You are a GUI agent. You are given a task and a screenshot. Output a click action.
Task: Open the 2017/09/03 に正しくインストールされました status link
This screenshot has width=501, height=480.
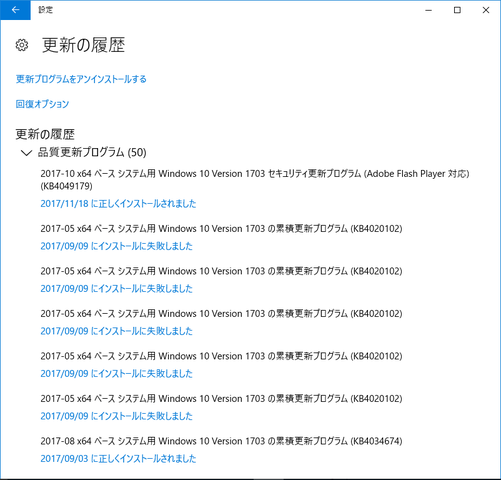[118, 459]
